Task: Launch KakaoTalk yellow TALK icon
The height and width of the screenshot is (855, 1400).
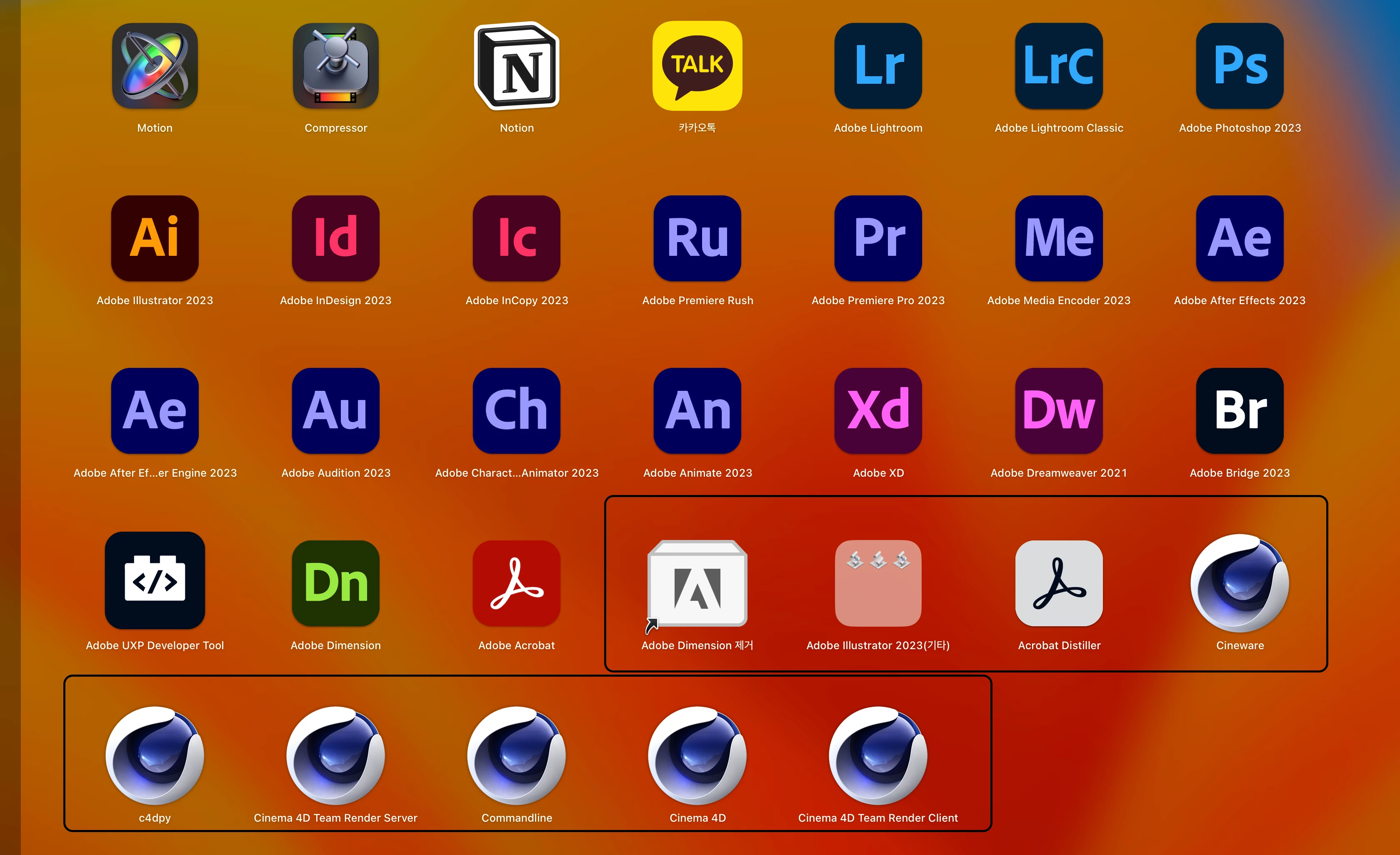Action: [x=697, y=67]
